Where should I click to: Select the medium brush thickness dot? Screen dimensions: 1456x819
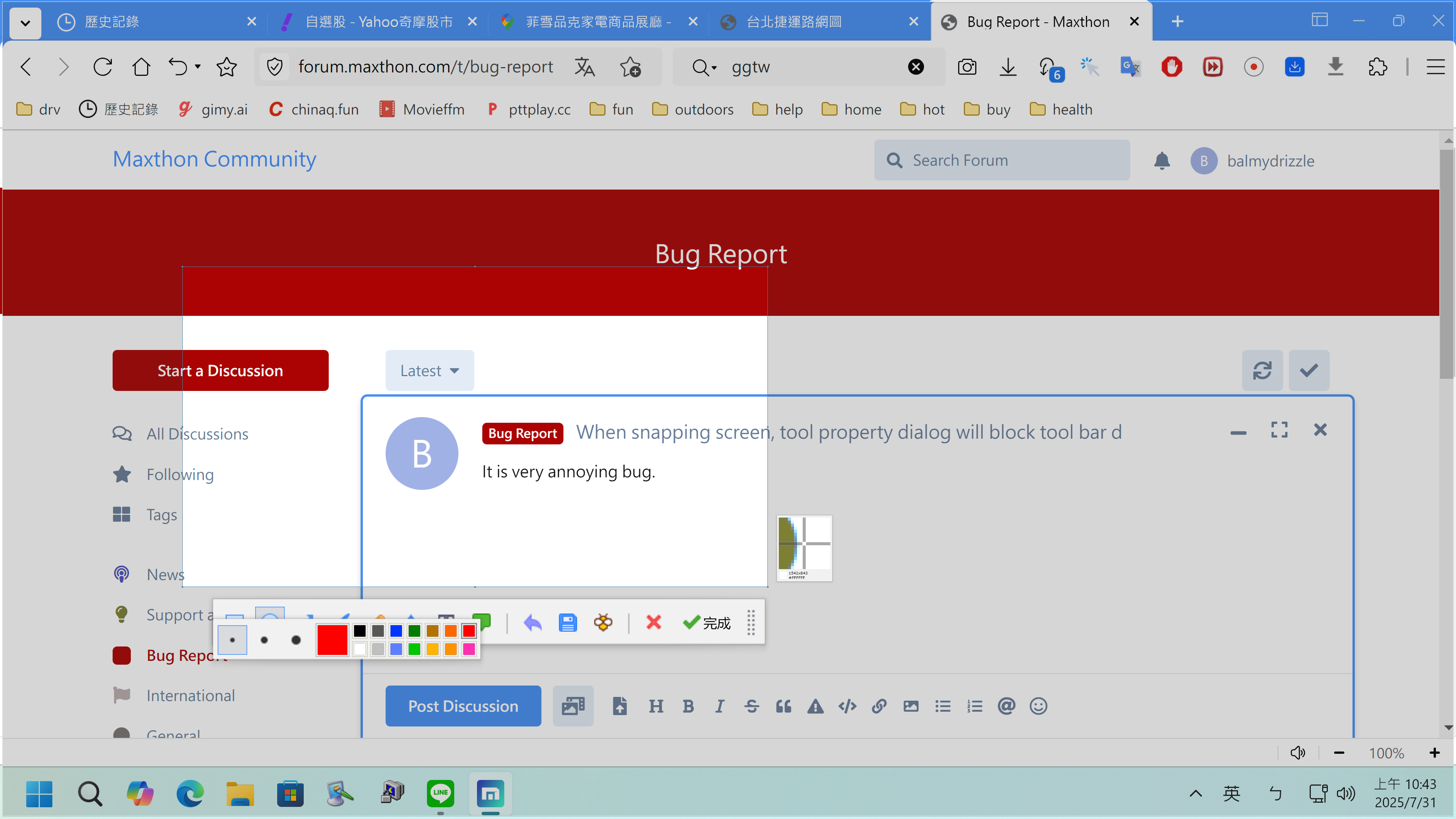pos(264,640)
